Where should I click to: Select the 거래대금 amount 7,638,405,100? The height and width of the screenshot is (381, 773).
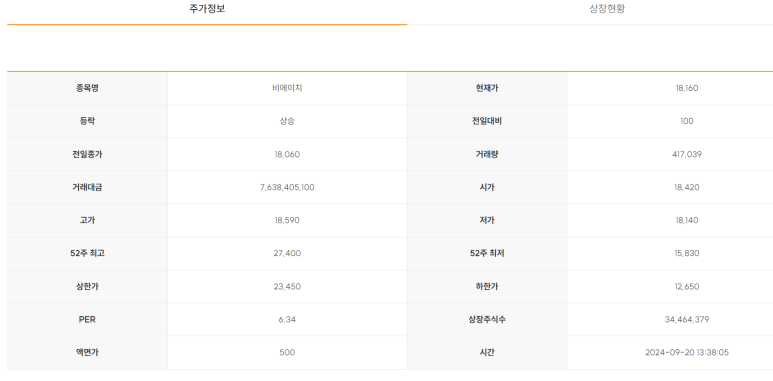pos(287,187)
